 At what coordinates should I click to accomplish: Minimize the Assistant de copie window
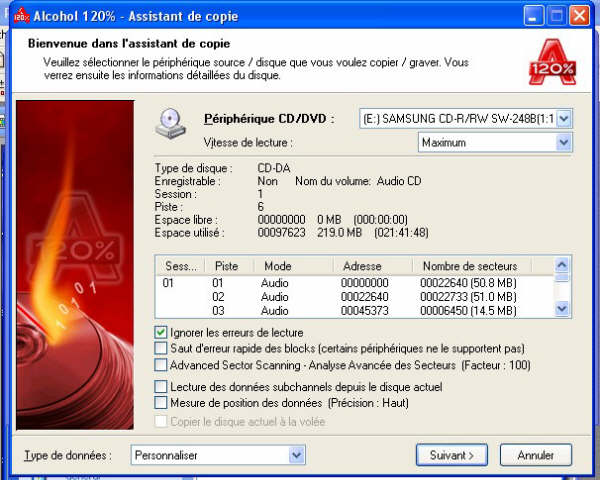point(533,16)
